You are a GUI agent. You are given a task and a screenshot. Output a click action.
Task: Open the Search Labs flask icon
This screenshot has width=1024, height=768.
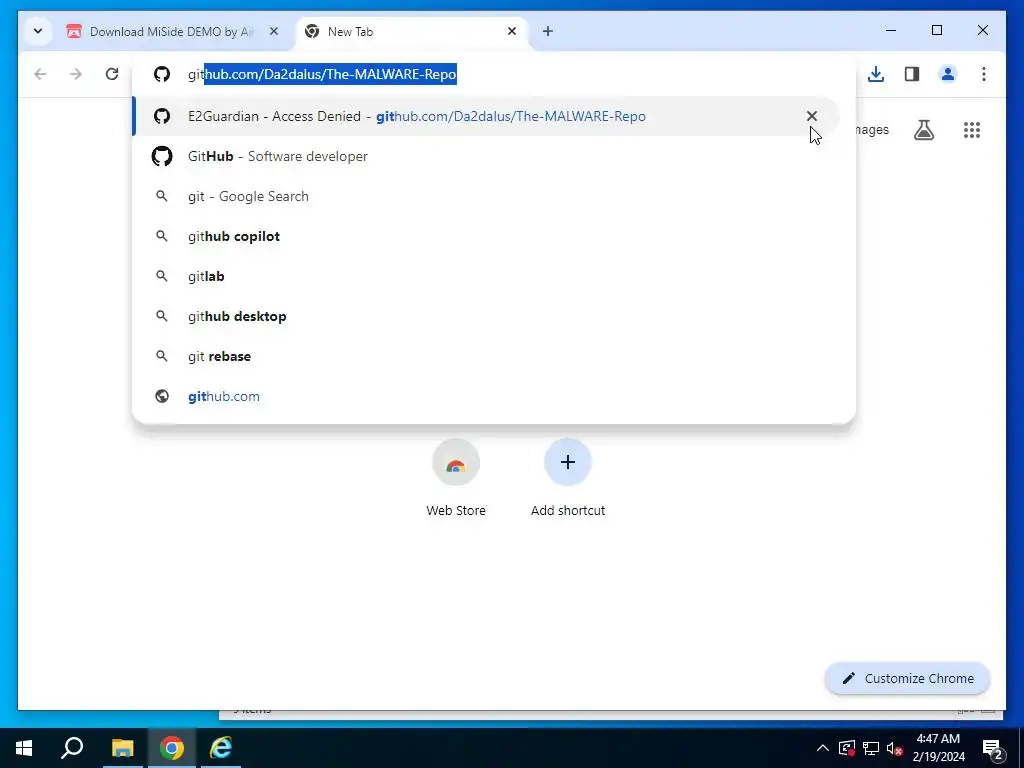coord(923,130)
